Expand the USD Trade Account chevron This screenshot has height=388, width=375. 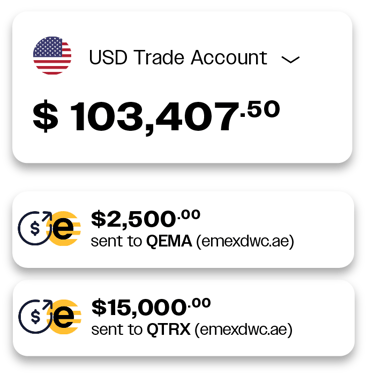click(290, 59)
